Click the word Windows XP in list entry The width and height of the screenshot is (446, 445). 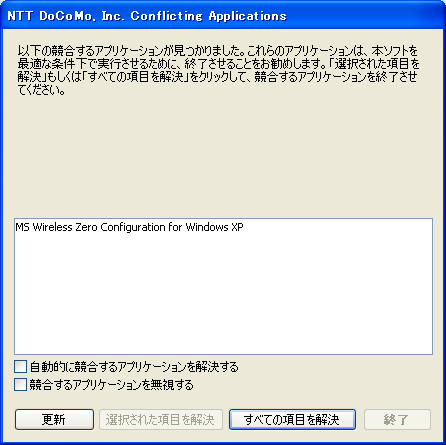[x=214, y=227]
